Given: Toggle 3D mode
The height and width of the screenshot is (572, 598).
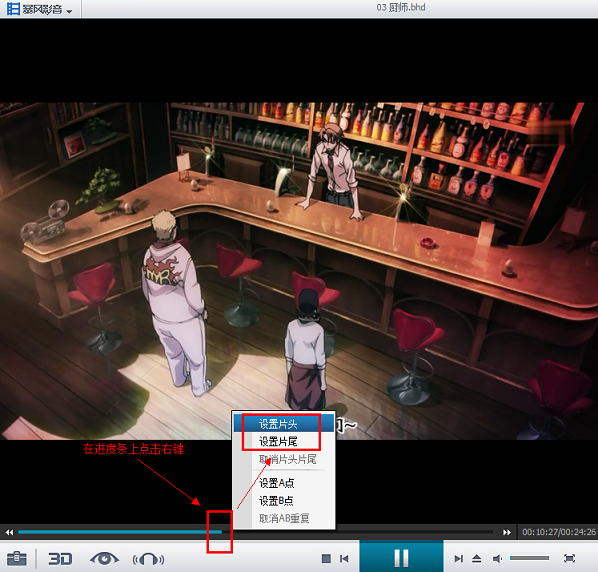Looking at the screenshot, I should click(x=60, y=559).
